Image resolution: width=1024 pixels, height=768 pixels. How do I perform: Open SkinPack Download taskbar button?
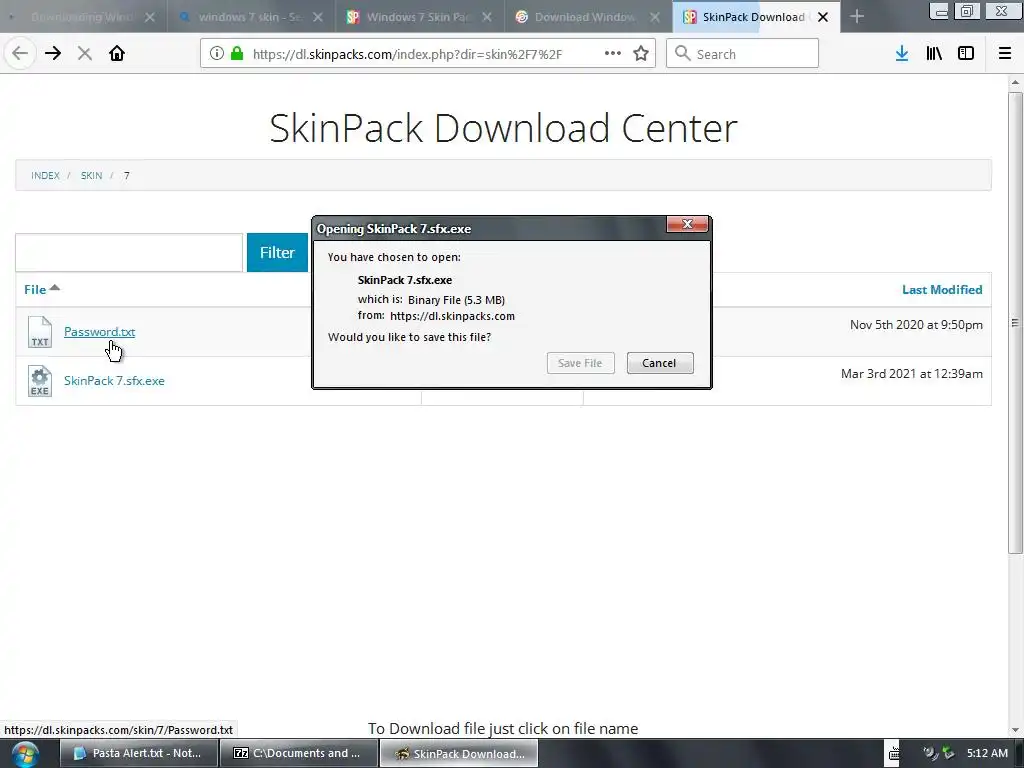(459, 754)
